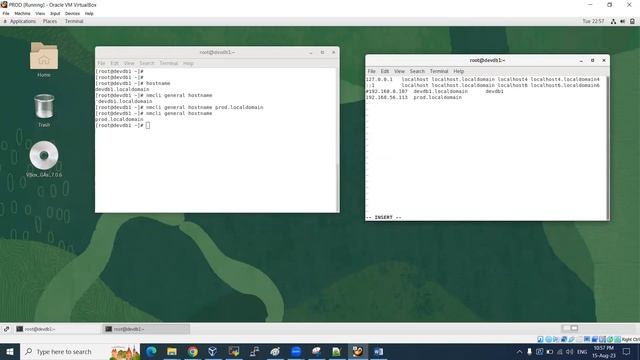This screenshot has width=640, height=360.
Task: Open Search menu in the nmcli terminal window
Action: click(x=147, y=63)
